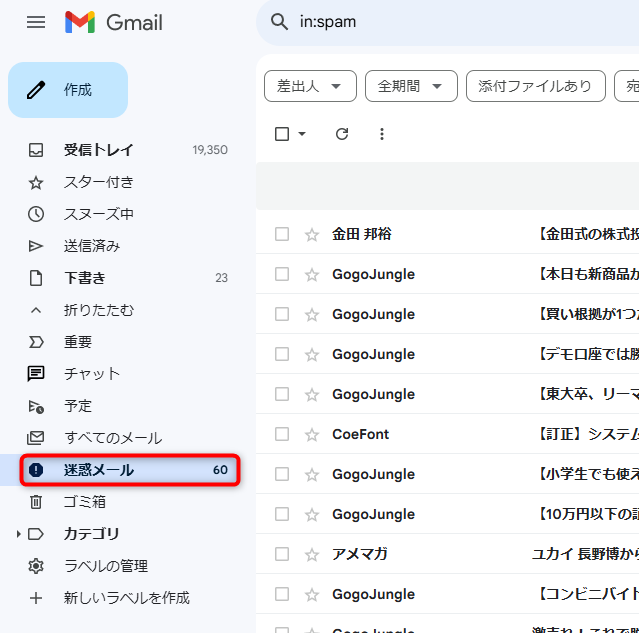Click the document icon beside 下書き
This screenshot has width=639, height=633.
36,278
